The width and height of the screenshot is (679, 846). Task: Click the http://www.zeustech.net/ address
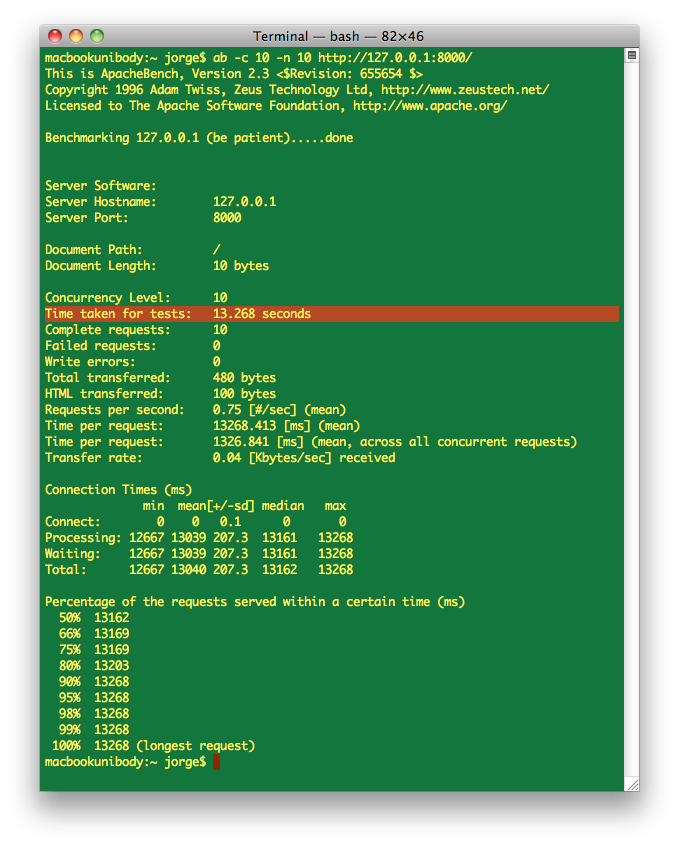tap(465, 90)
